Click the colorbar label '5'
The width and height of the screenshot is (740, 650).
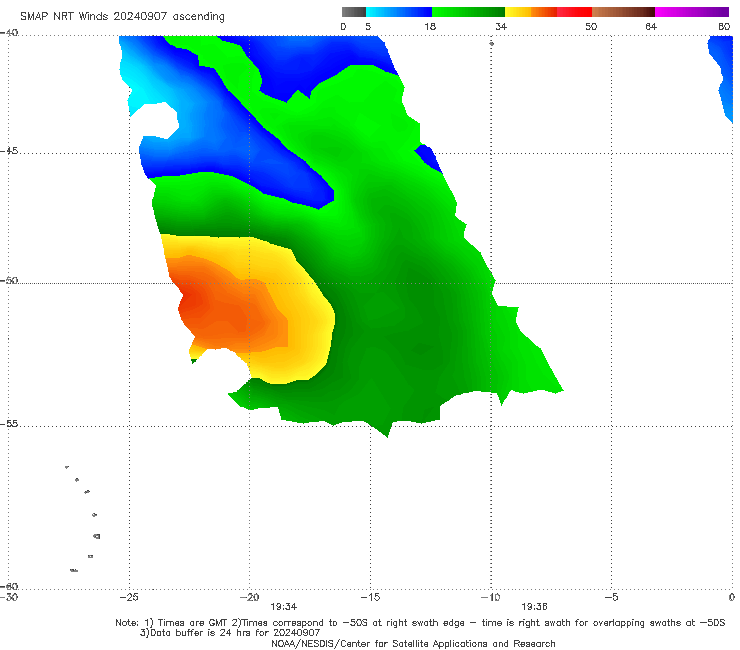click(368, 27)
